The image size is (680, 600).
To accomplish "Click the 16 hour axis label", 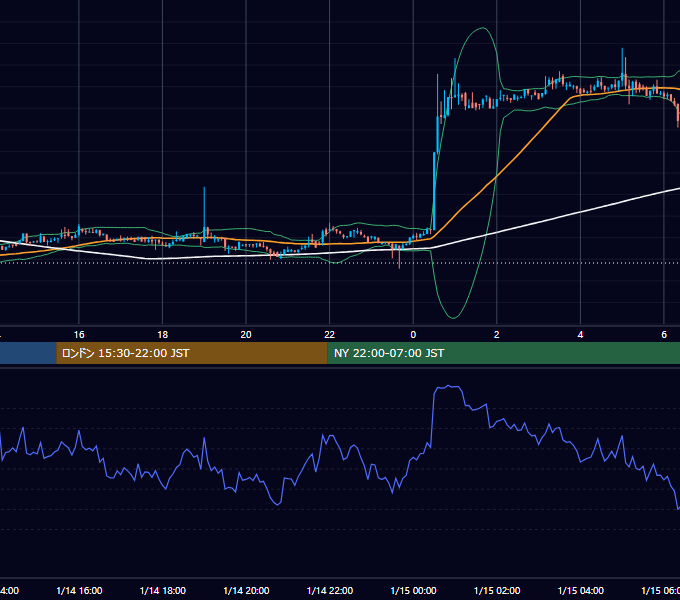I will [x=79, y=335].
